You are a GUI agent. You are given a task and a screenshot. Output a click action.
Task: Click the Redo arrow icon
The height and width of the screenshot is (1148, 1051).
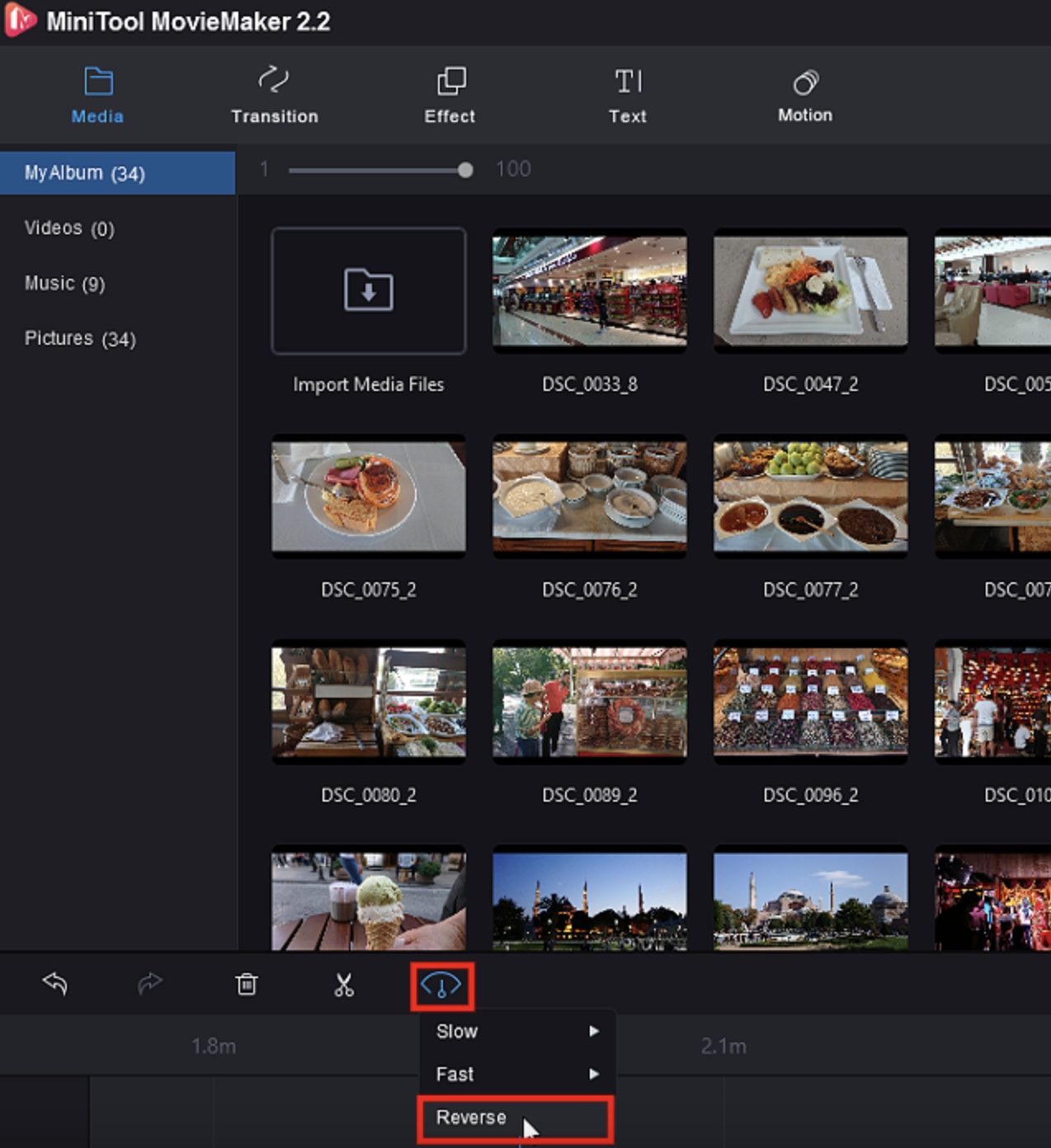point(150,984)
